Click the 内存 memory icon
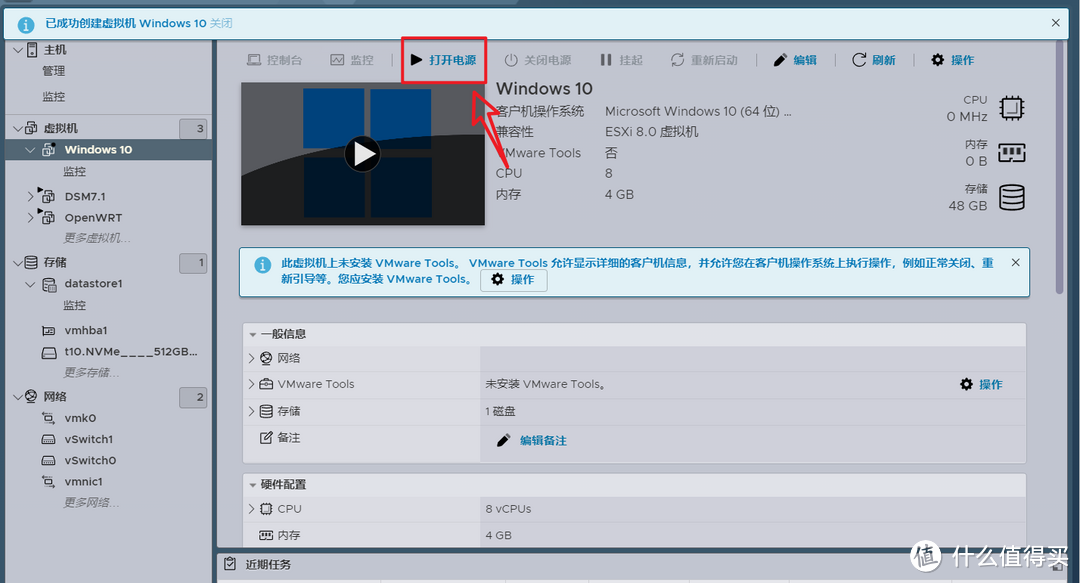This screenshot has height=583, width=1080. [1011, 153]
